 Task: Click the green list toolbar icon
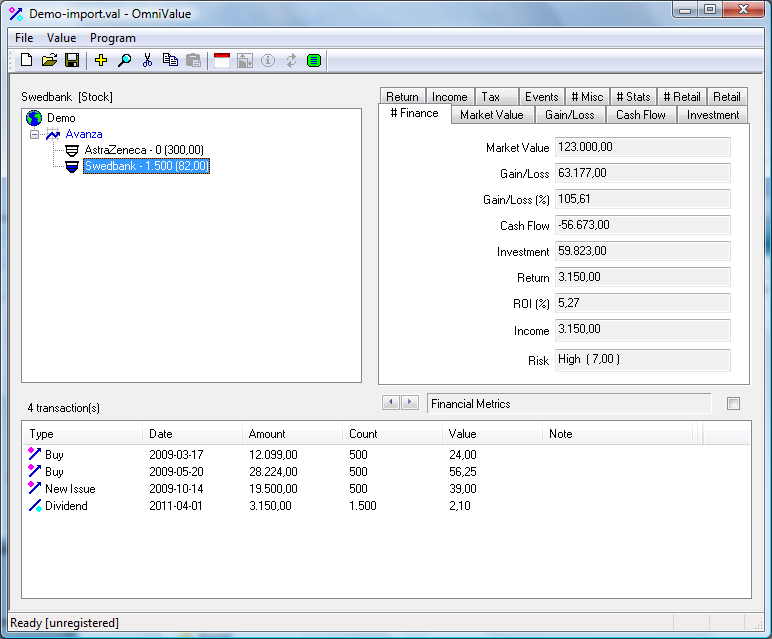(x=314, y=61)
